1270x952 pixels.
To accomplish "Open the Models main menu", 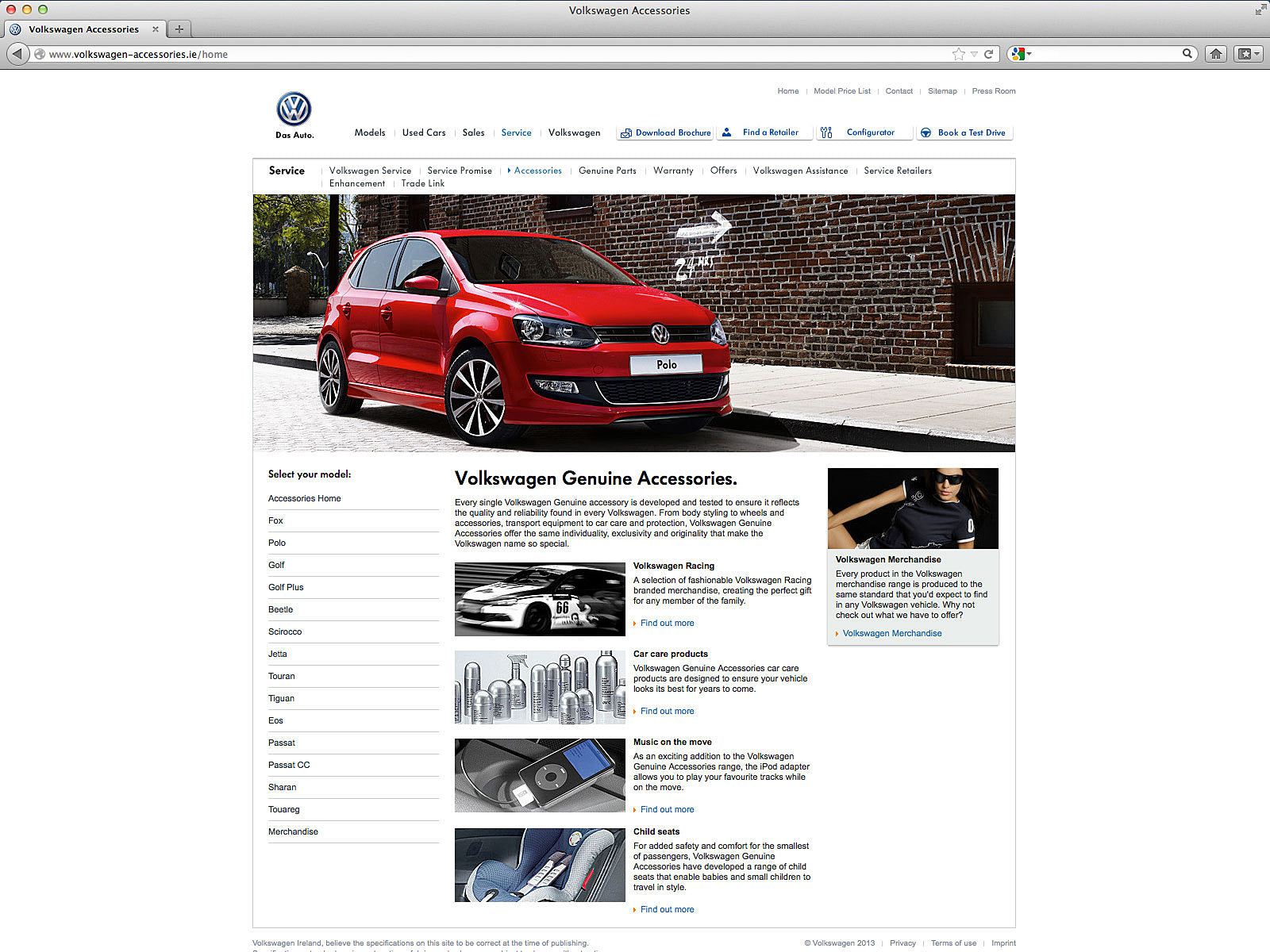I will [x=370, y=132].
